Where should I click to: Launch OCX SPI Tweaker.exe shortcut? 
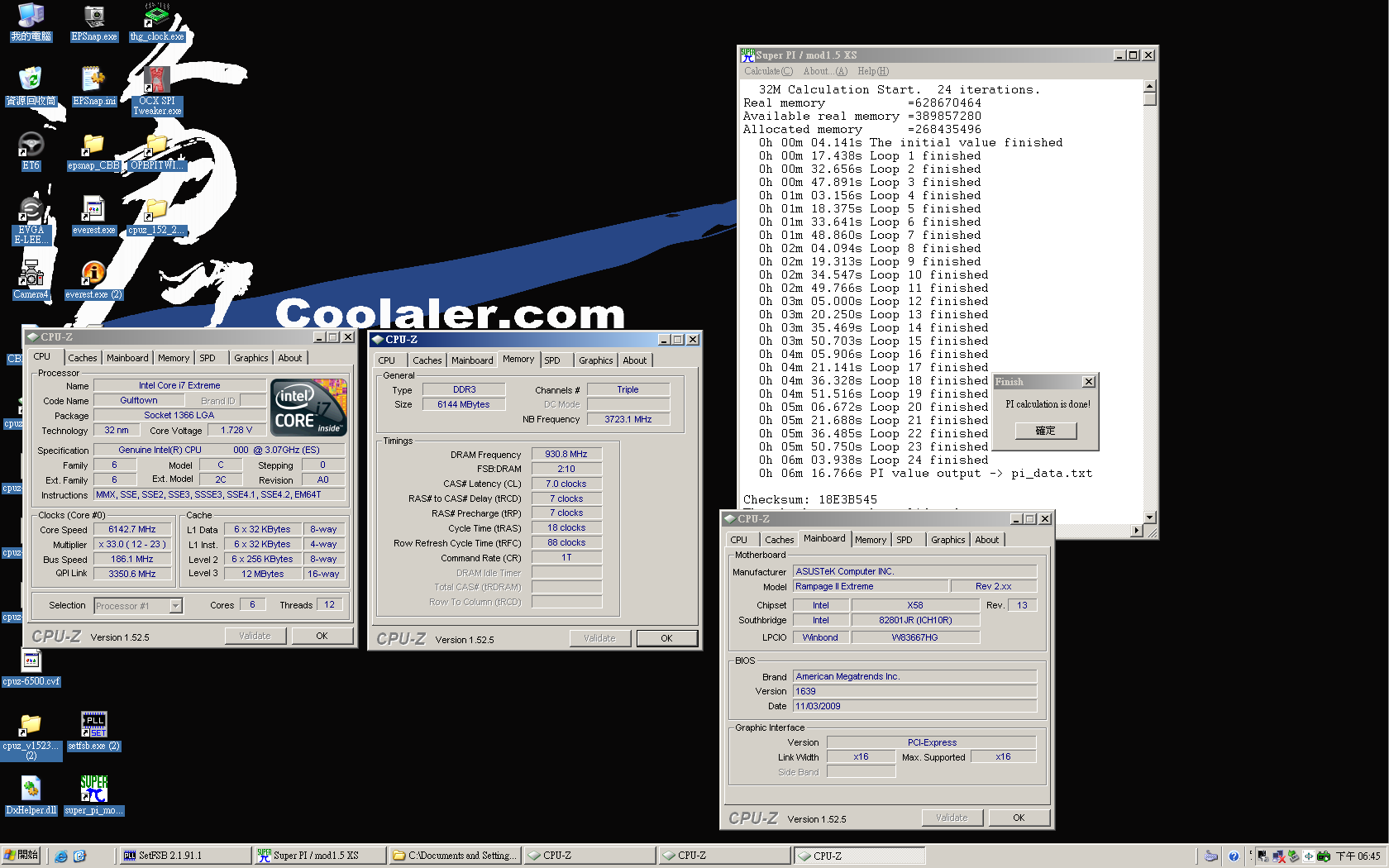(x=157, y=91)
